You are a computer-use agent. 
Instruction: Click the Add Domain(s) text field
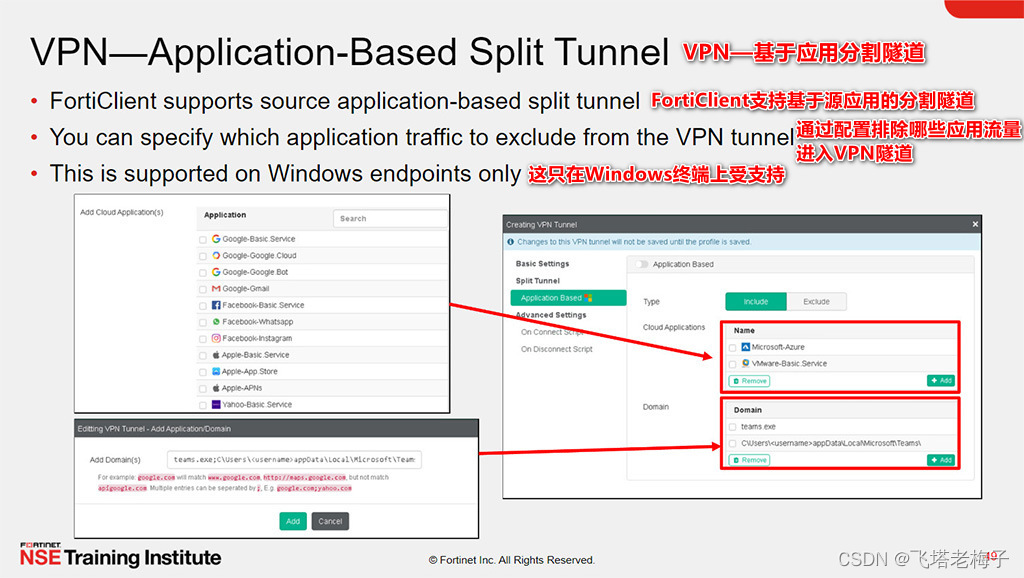(x=295, y=460)
